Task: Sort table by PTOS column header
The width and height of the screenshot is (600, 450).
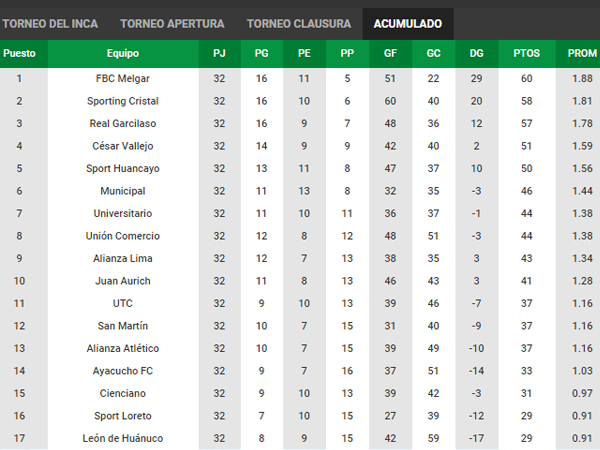Action: (527, 53)
